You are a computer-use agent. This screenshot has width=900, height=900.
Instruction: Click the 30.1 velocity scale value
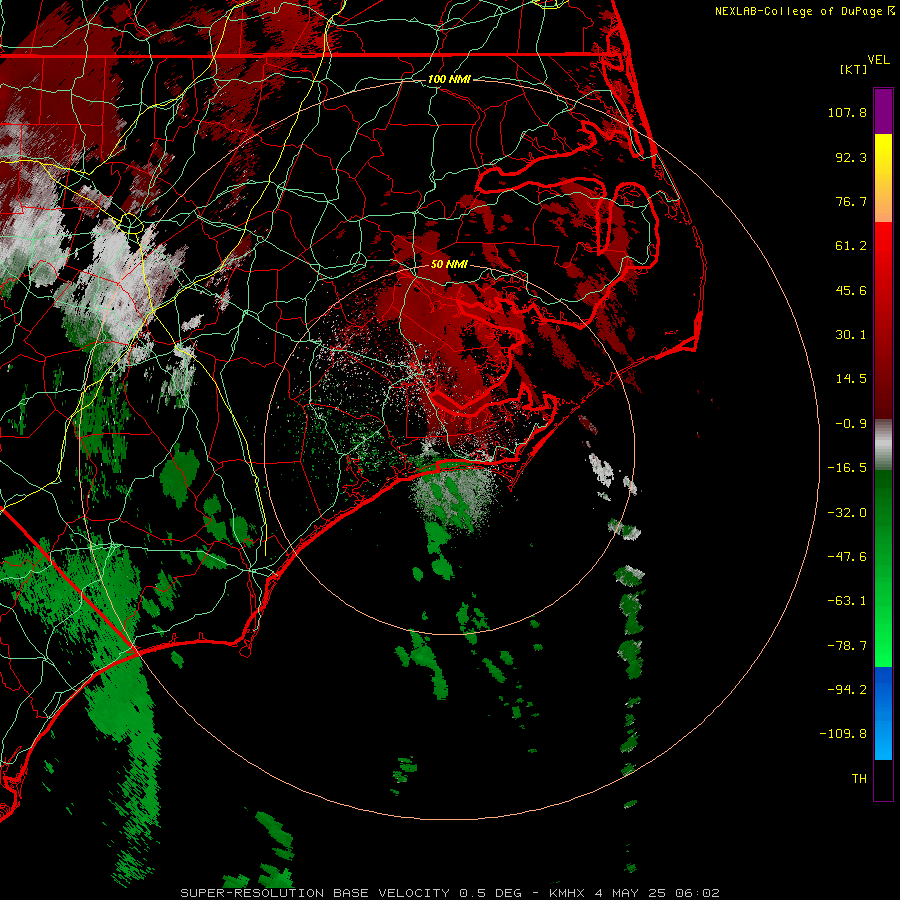pos(851,335)
